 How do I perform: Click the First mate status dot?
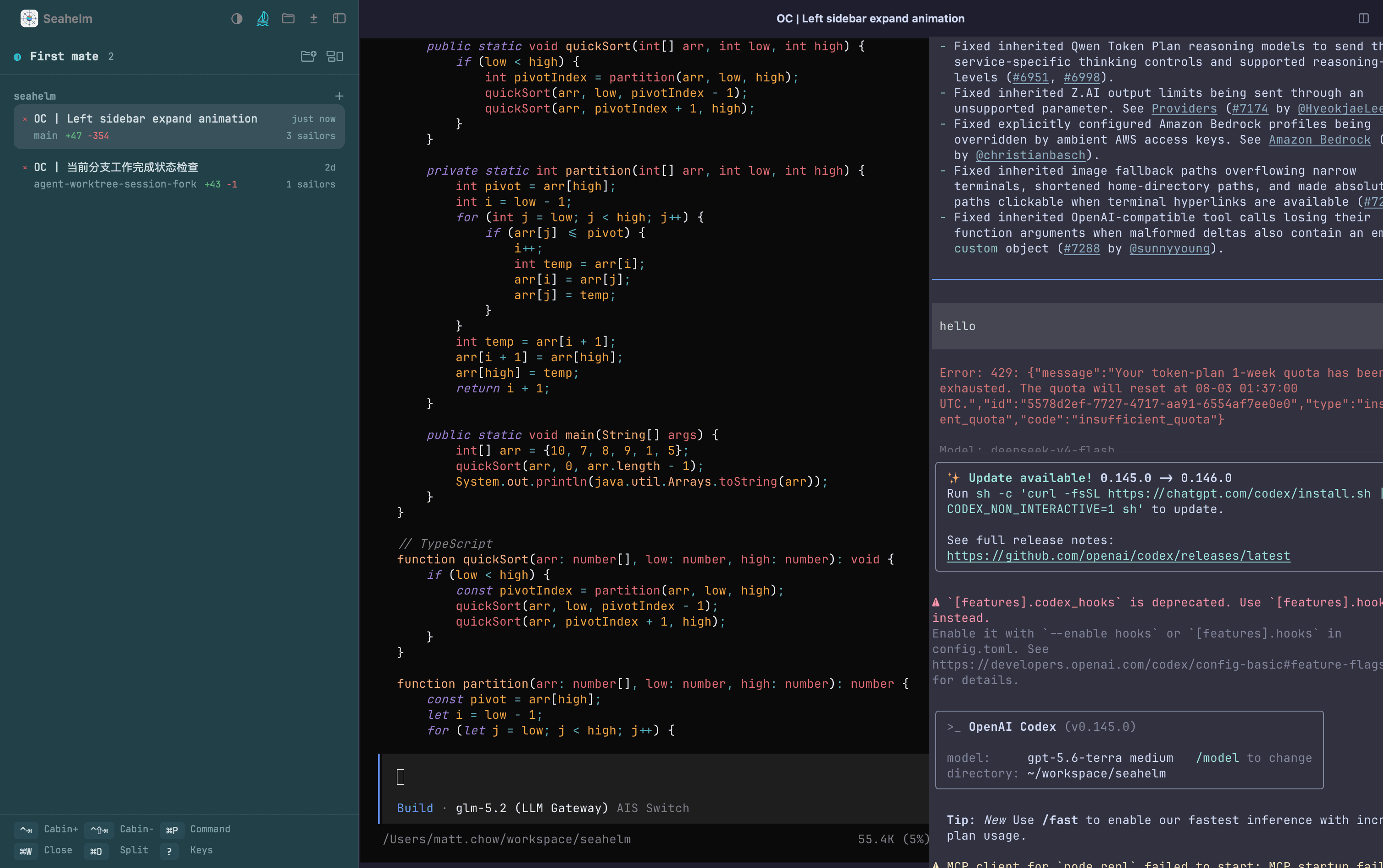coord(18,57)
